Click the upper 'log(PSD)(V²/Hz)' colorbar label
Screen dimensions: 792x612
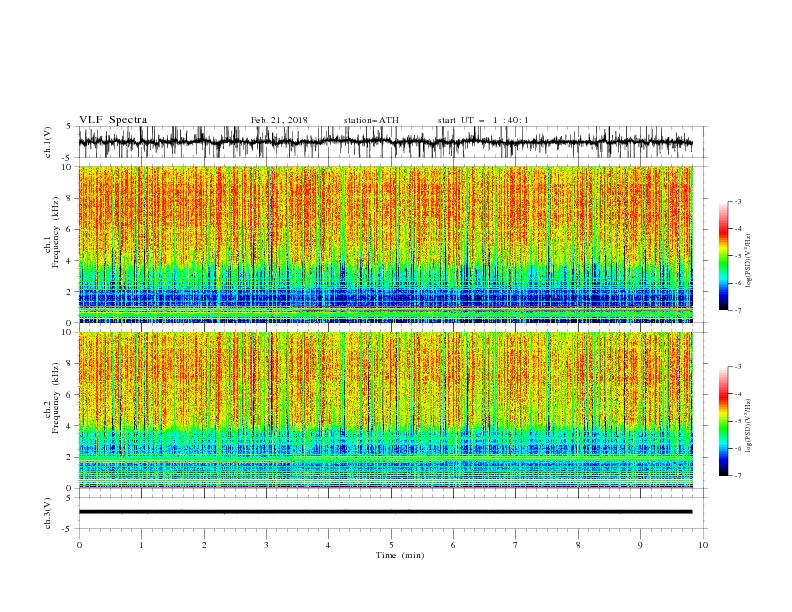click(x=748, y=261)
